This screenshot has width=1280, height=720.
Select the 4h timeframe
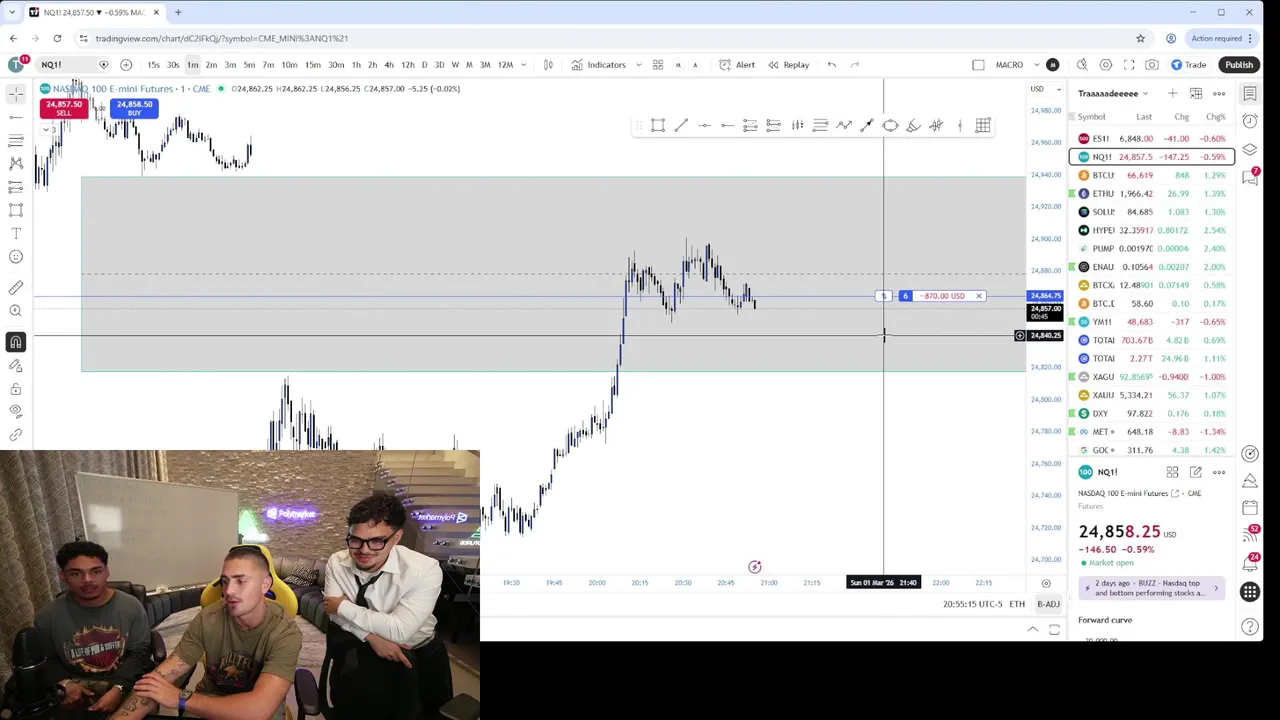[389, 65]
